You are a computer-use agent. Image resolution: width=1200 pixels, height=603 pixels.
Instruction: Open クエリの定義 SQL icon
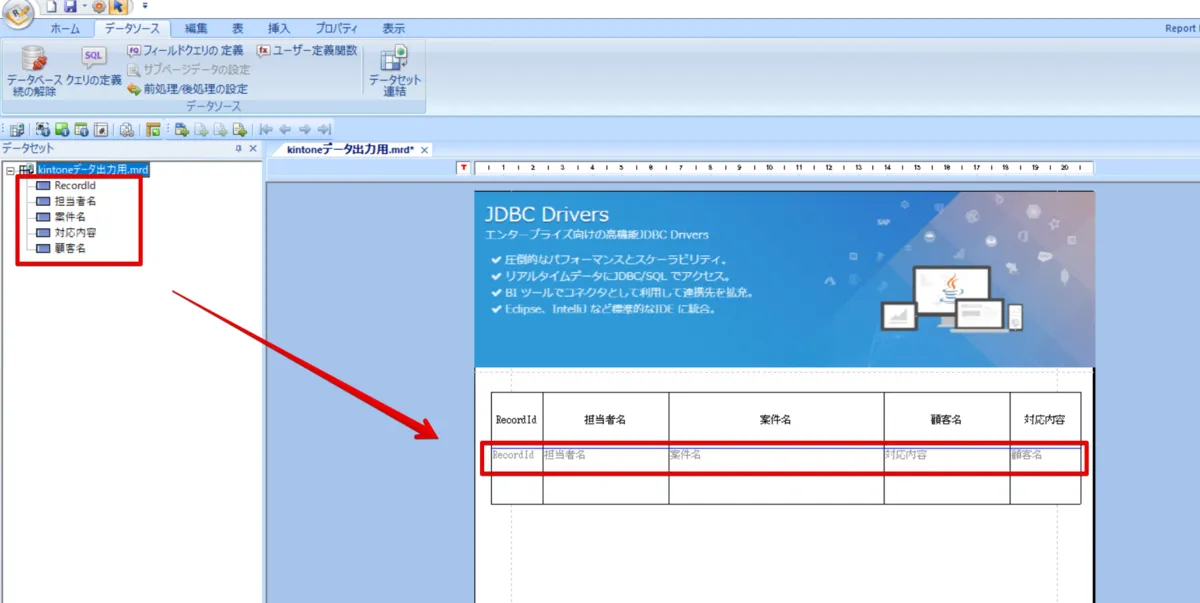point(94,59)
